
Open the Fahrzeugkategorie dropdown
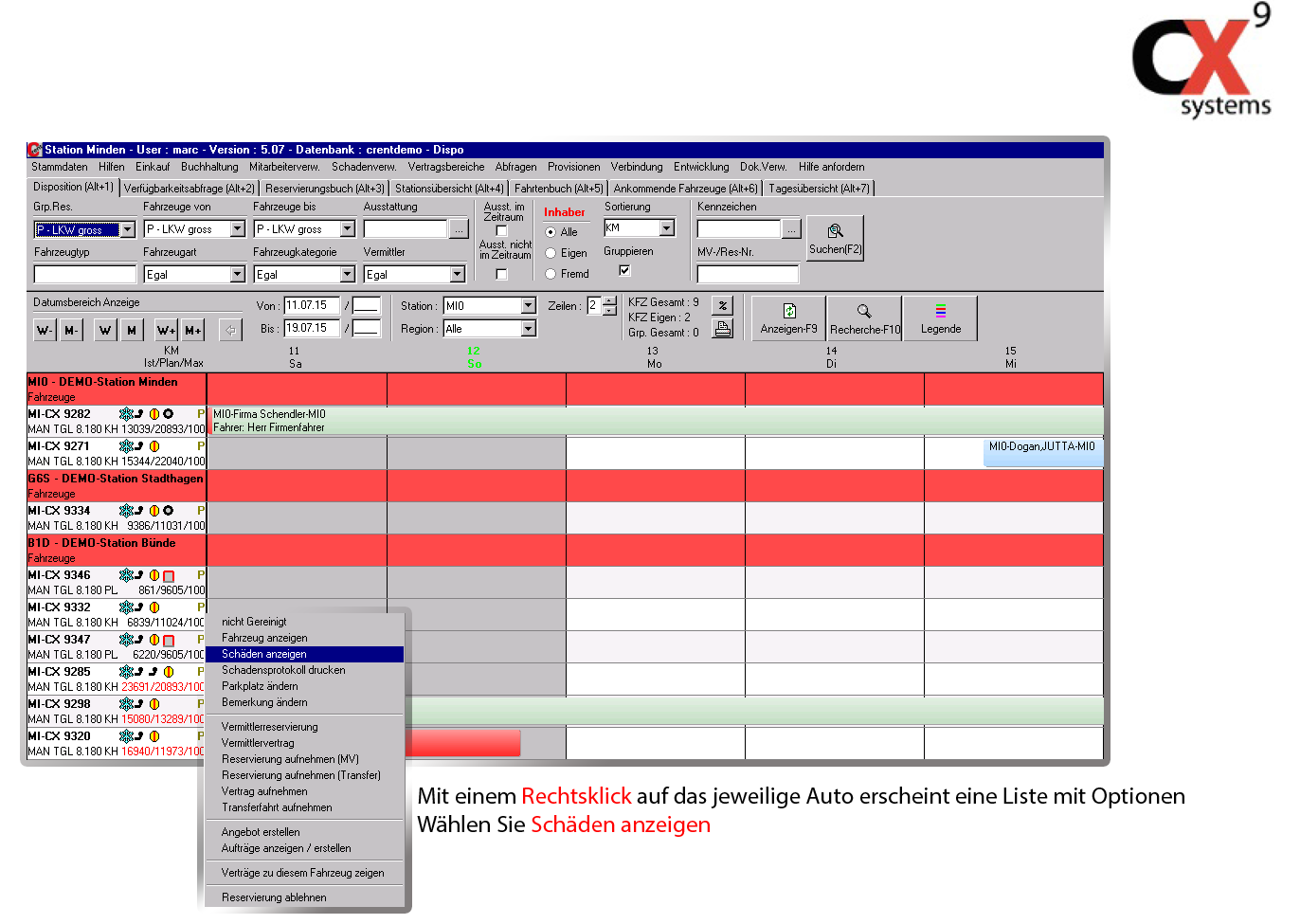(x=347, y=275)
